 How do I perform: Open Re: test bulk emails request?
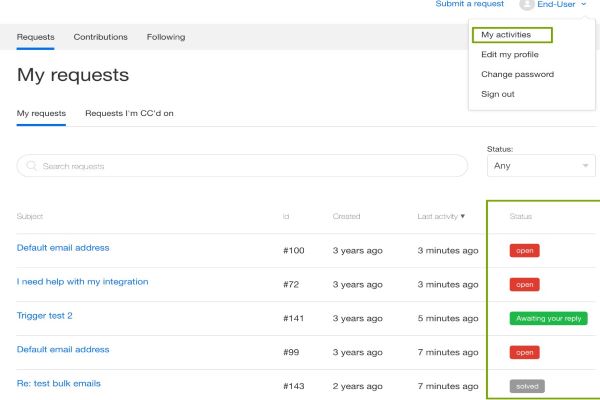click(59, 384)
